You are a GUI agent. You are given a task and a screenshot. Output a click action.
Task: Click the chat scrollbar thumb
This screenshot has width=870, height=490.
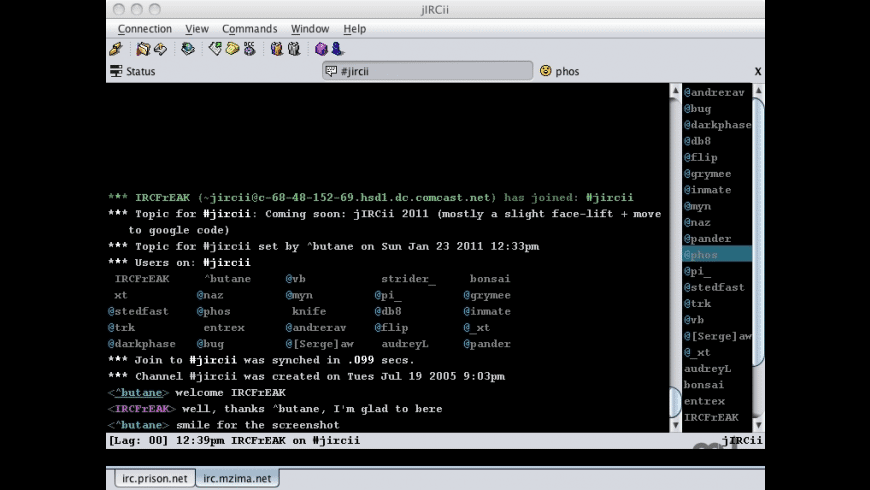(x=675, y=402)
